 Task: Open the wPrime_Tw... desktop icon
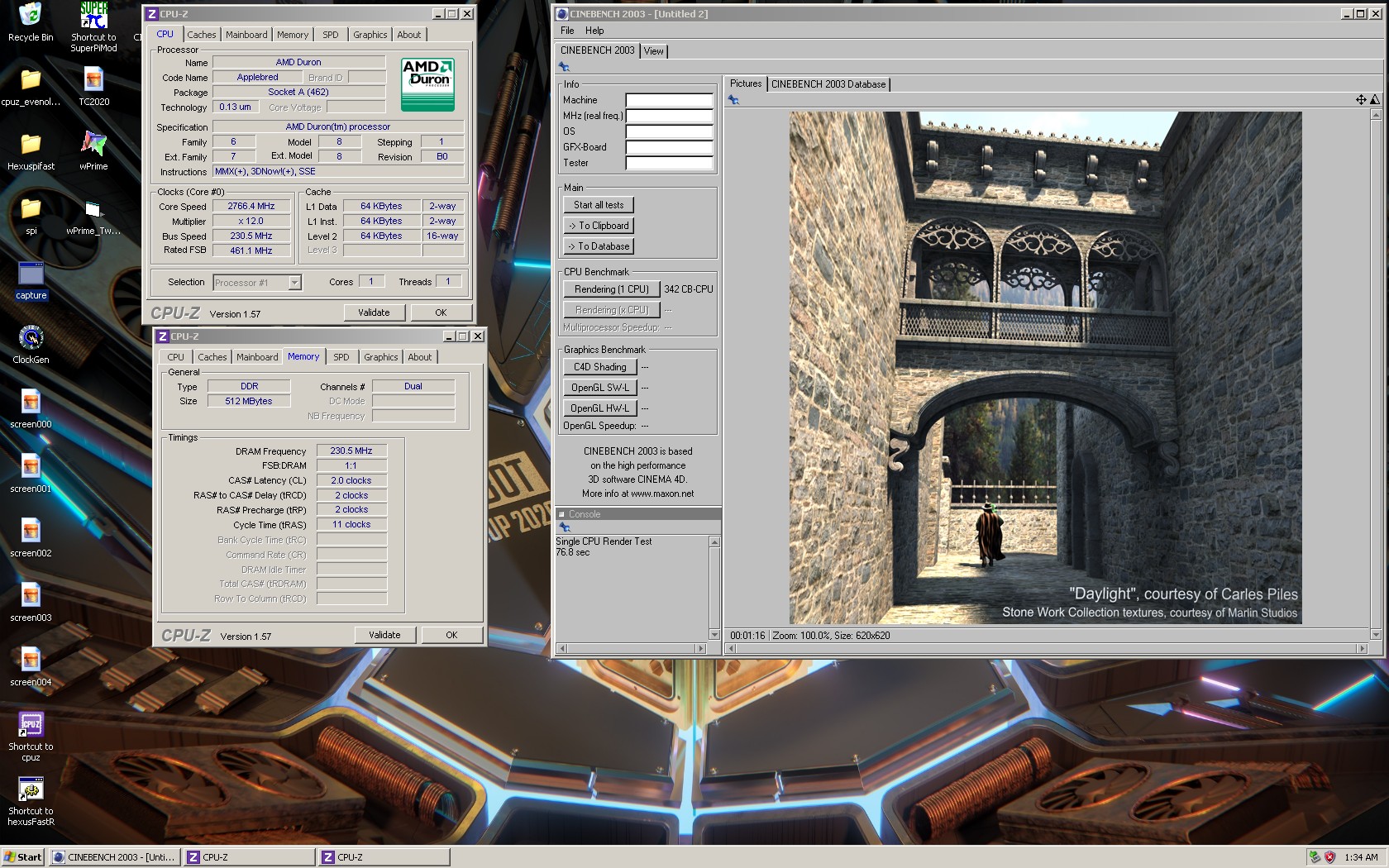tap(93, 216)
